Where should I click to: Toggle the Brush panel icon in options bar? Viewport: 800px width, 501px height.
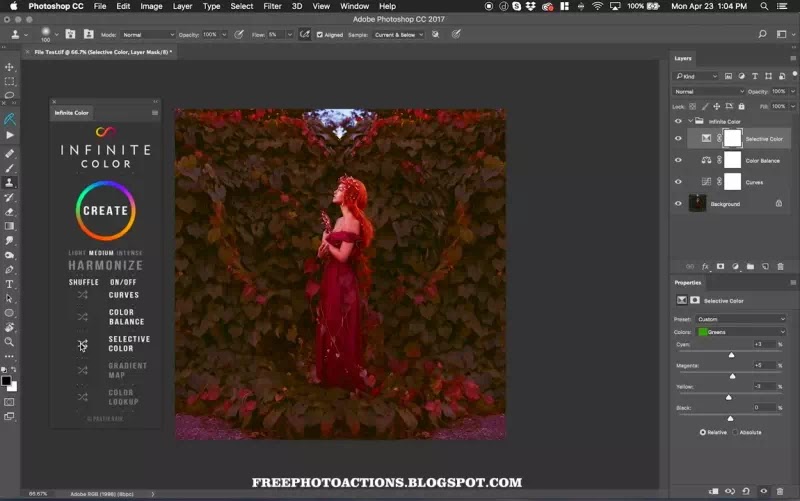pyautogui.click(x=70, y=34)
